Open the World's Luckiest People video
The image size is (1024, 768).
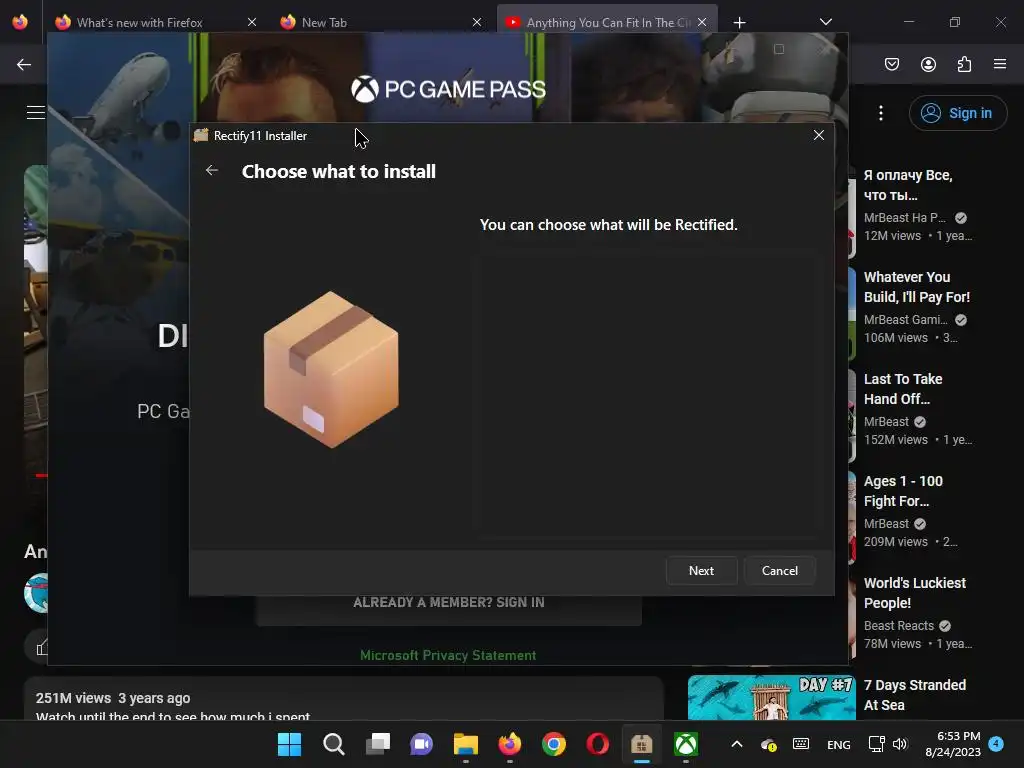pyautogui.click(x=914, y=592)
